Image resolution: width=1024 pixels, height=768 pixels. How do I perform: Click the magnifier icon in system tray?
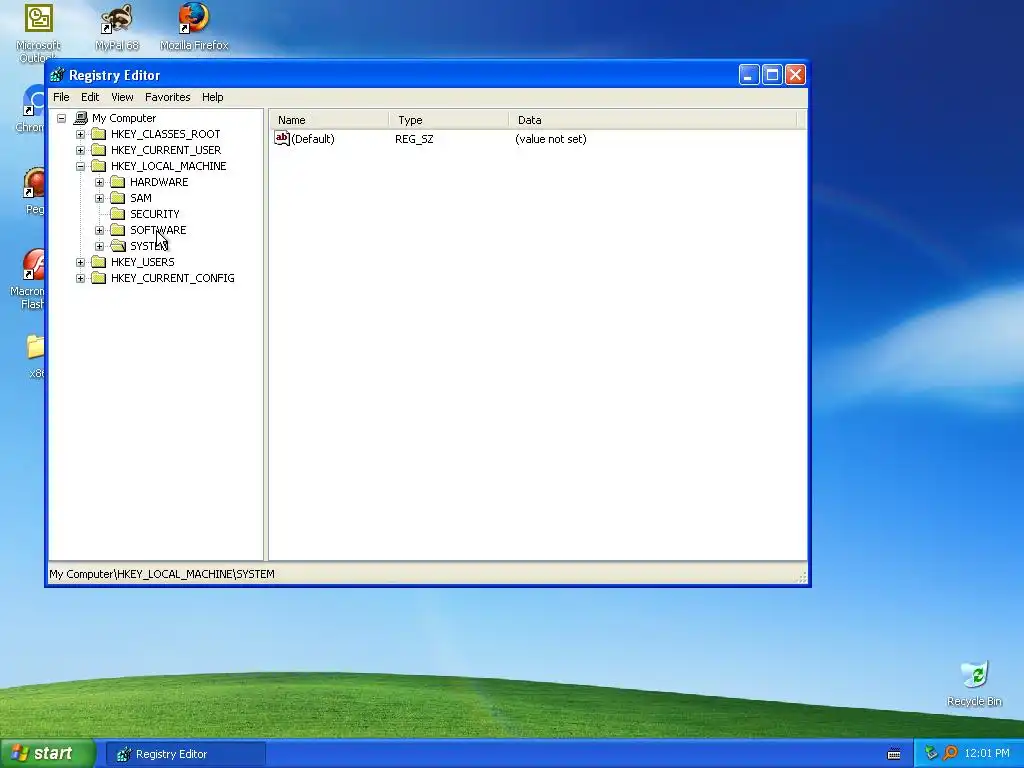pos(950,754)
